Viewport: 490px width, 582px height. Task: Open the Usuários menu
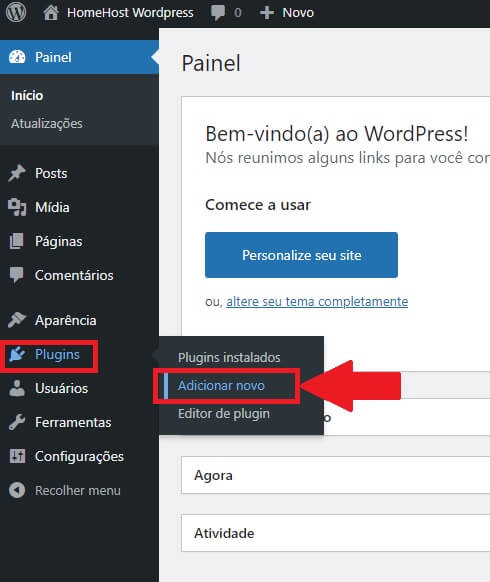pyautogui.click(x=79, y=388)
